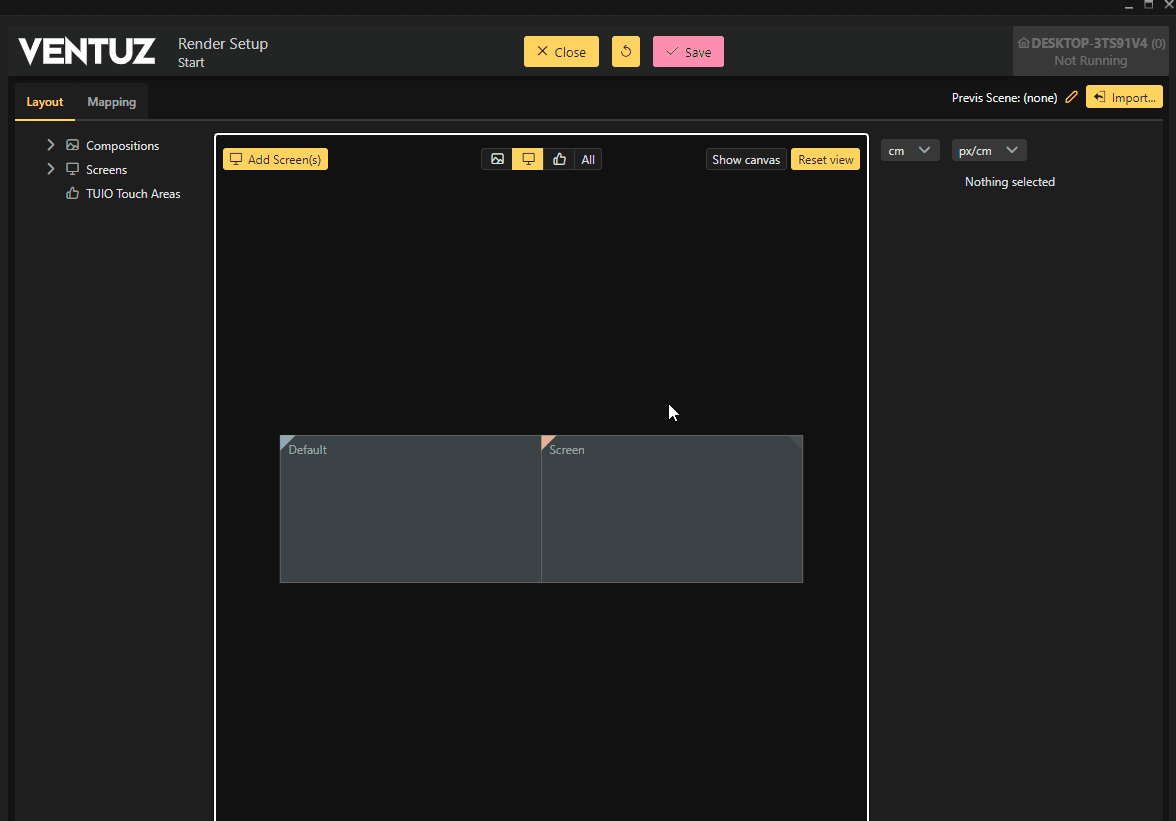The image size is (1176, 821).
Task: Switch to the Layout tab
Action: coord(45,102)
